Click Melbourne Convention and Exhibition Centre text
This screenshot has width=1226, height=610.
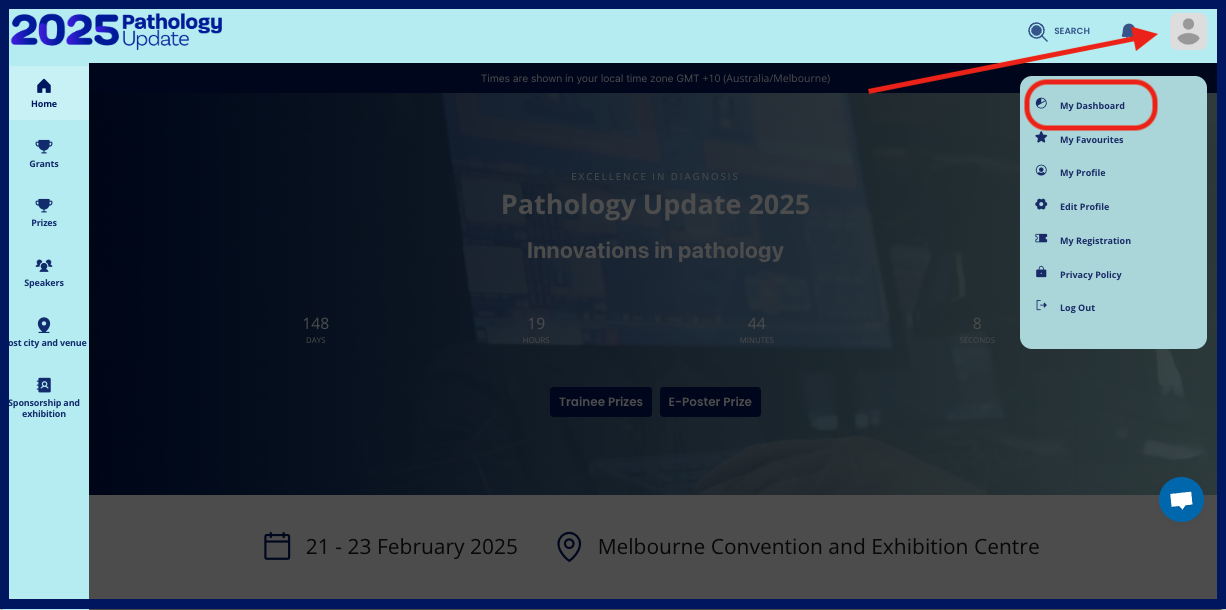818,547
